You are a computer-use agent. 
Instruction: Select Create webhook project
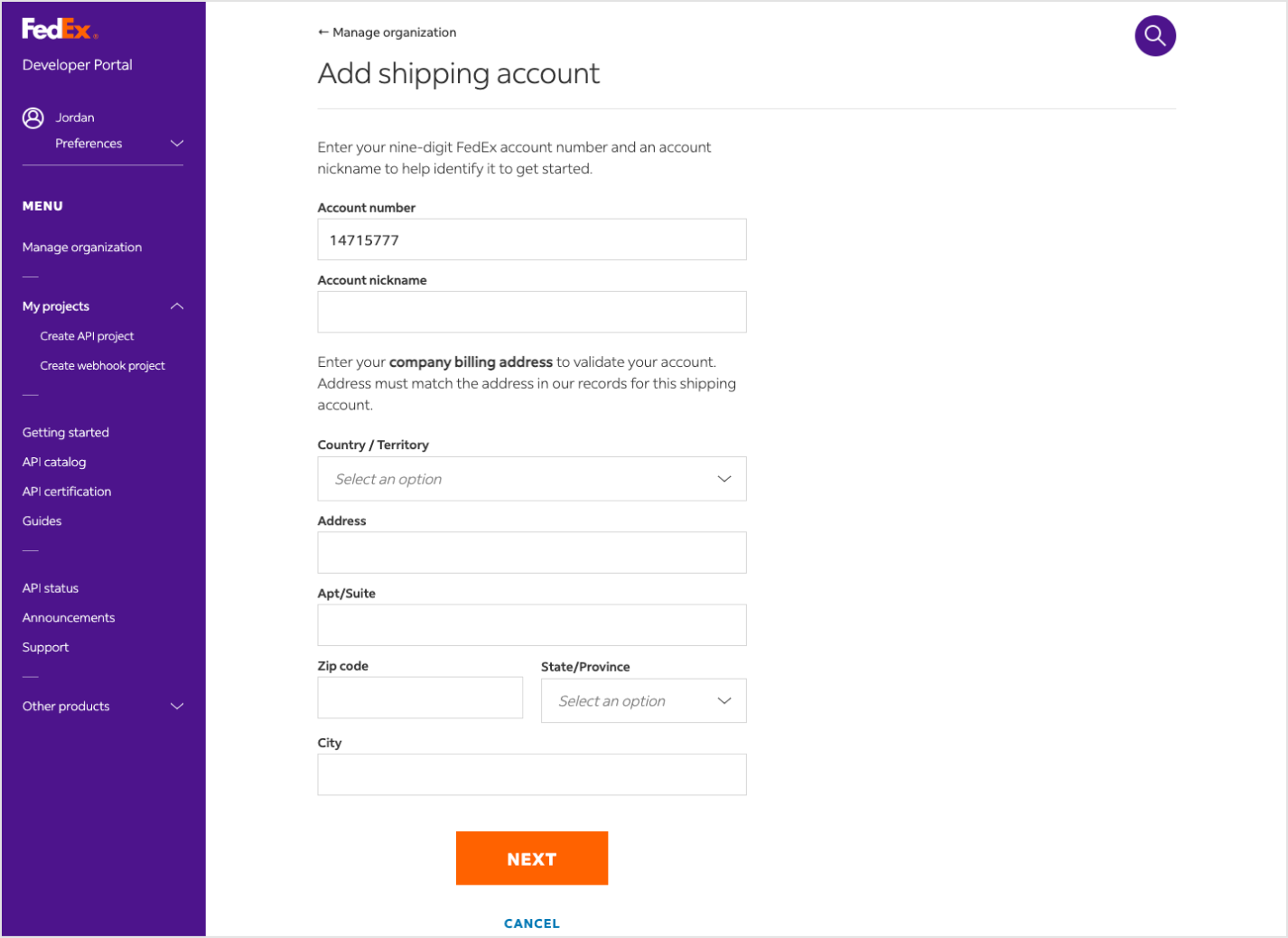[102, 366]
